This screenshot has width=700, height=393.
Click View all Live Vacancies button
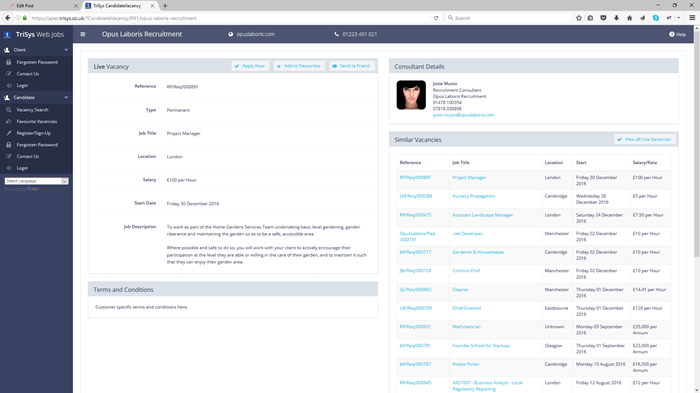pyautogui.click(x=645, y=139)
